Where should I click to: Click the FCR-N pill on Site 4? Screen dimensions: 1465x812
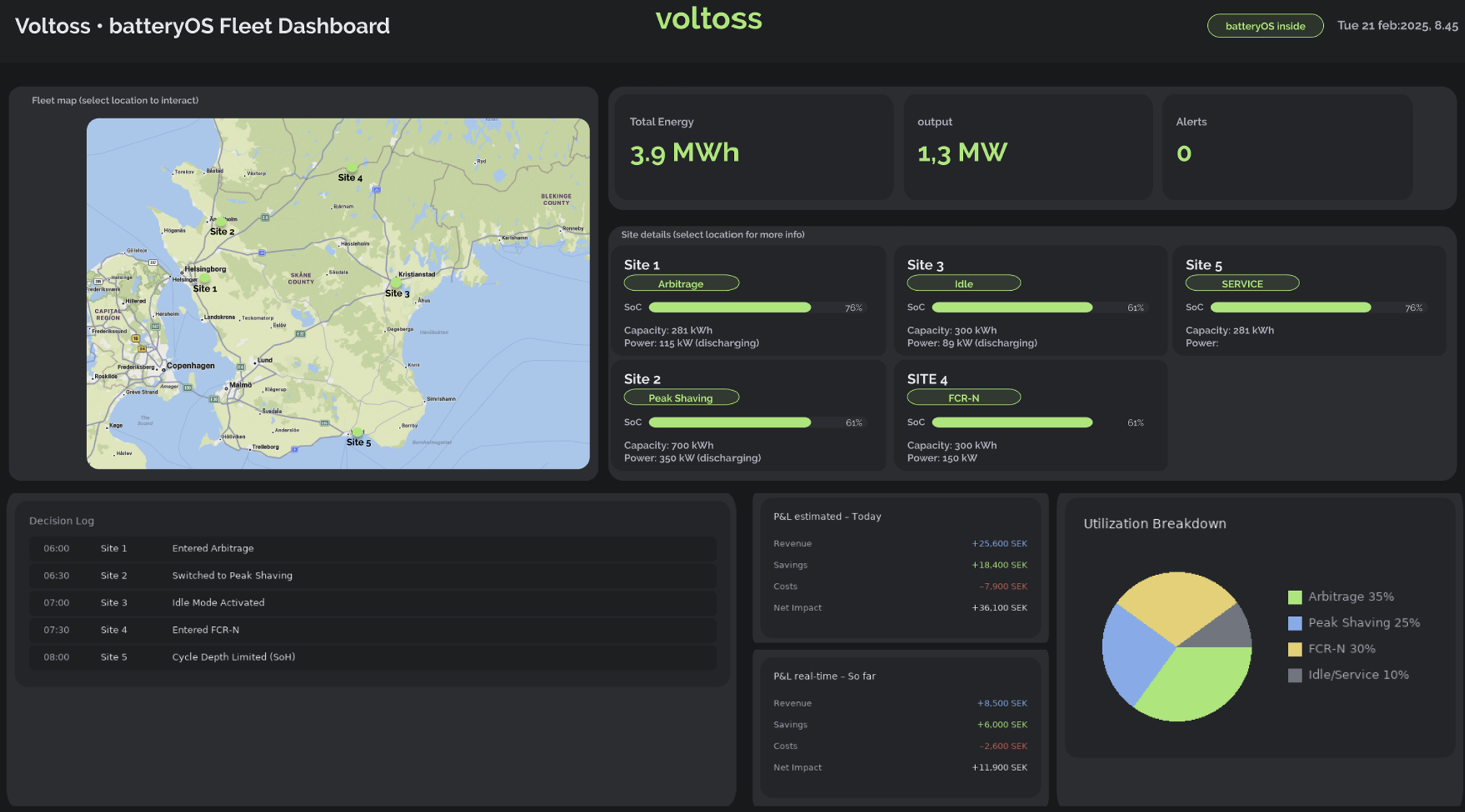pos(963,397)
